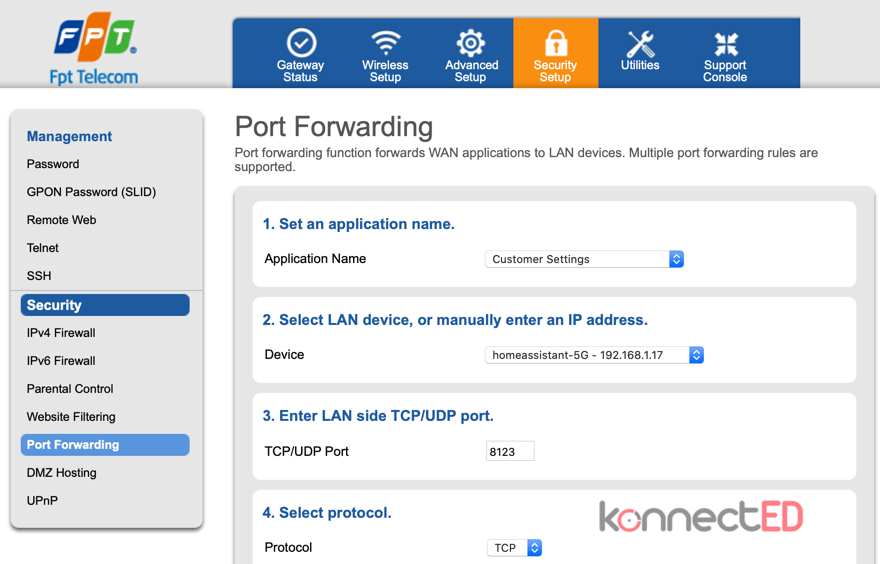880x564 pixels.
Task: Open the Utilities tab
Action: click(640, 51)
